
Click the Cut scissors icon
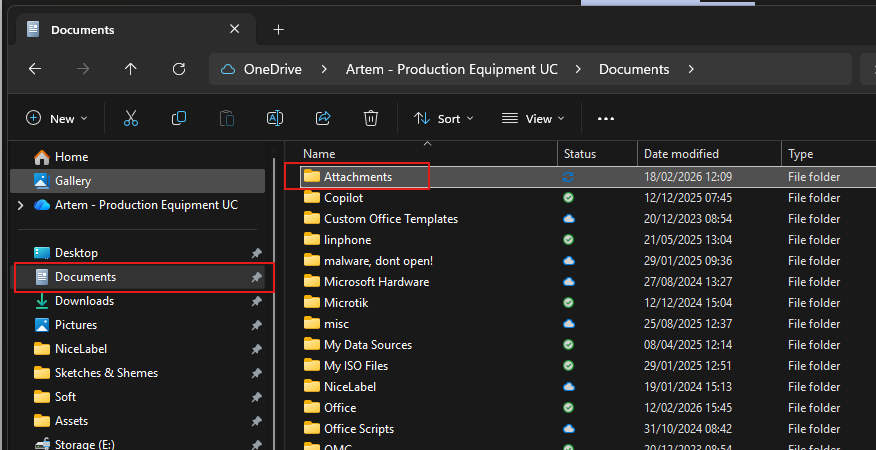coord(130,118)
